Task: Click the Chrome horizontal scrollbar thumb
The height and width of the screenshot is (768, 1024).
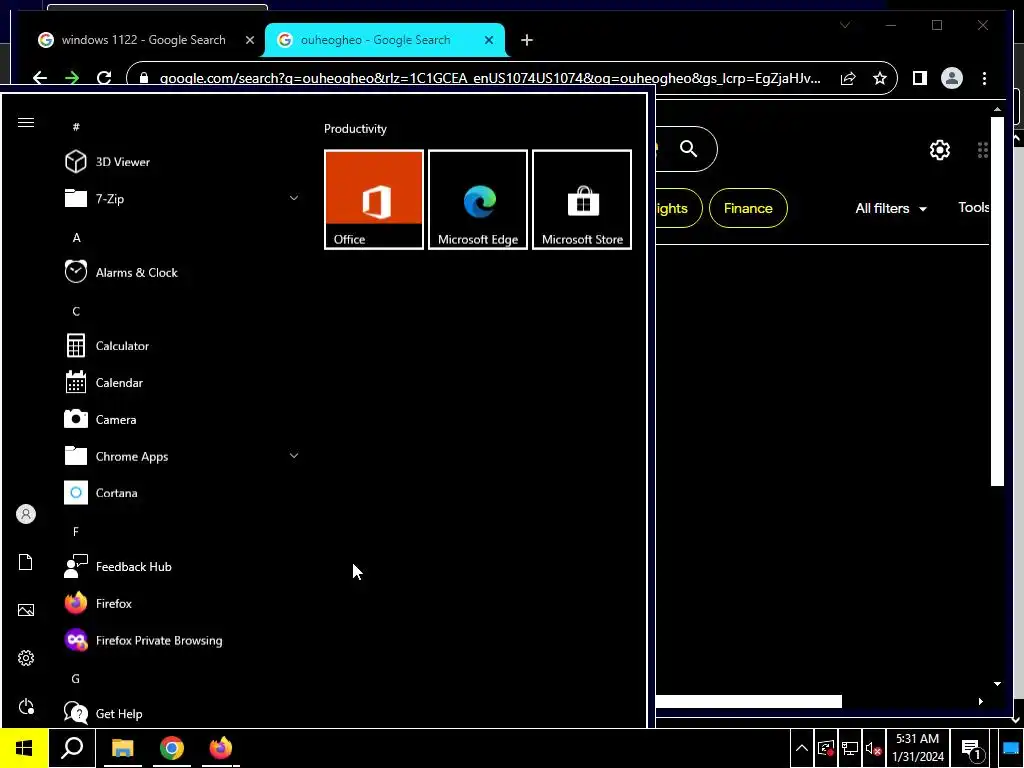Action: 748,701
